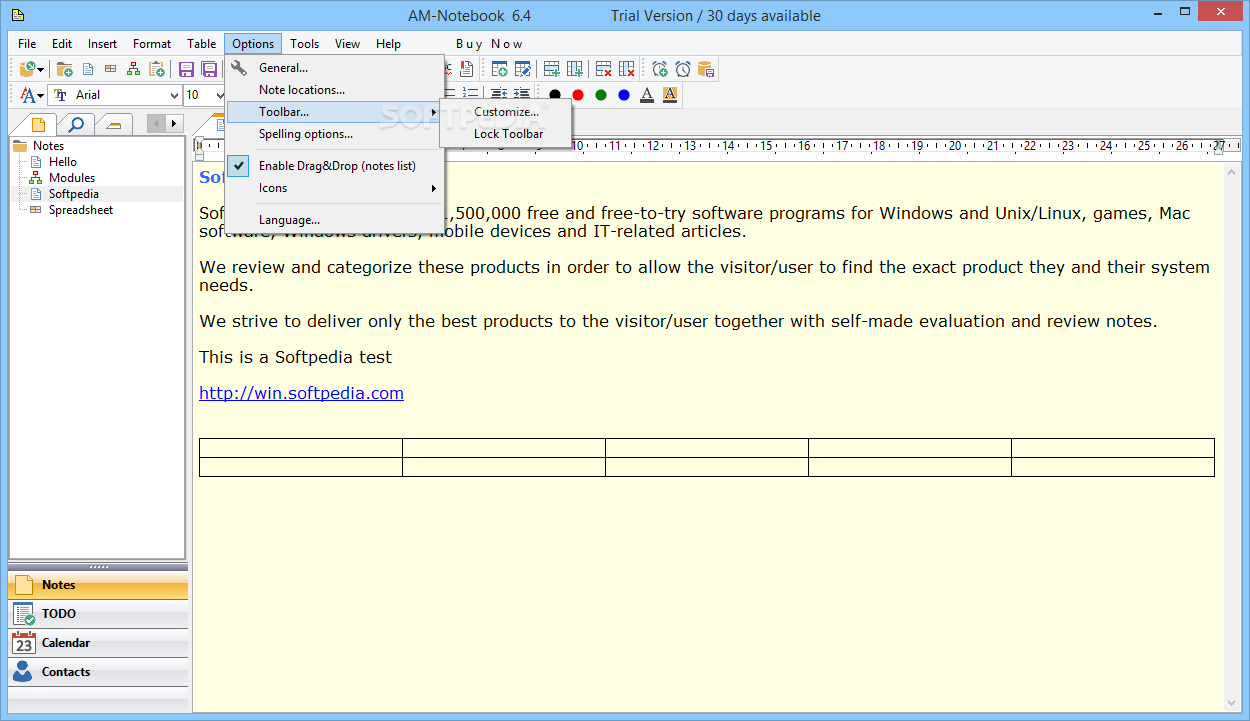
Task: Click the editor scrollbar down arrow
Action: (1234, 704)
